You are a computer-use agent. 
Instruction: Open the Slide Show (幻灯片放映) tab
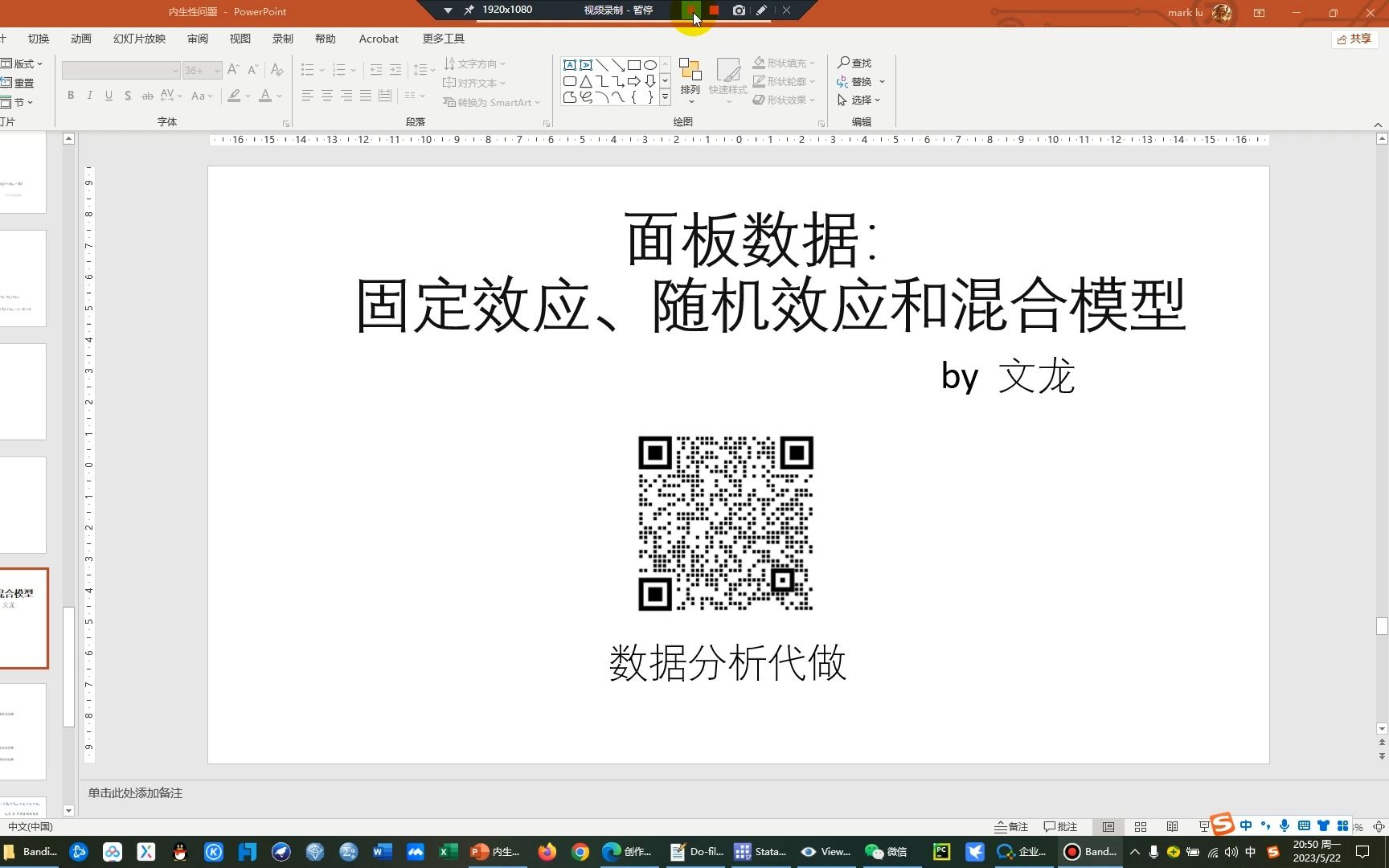pyautogui.click(x=139, y=39)
